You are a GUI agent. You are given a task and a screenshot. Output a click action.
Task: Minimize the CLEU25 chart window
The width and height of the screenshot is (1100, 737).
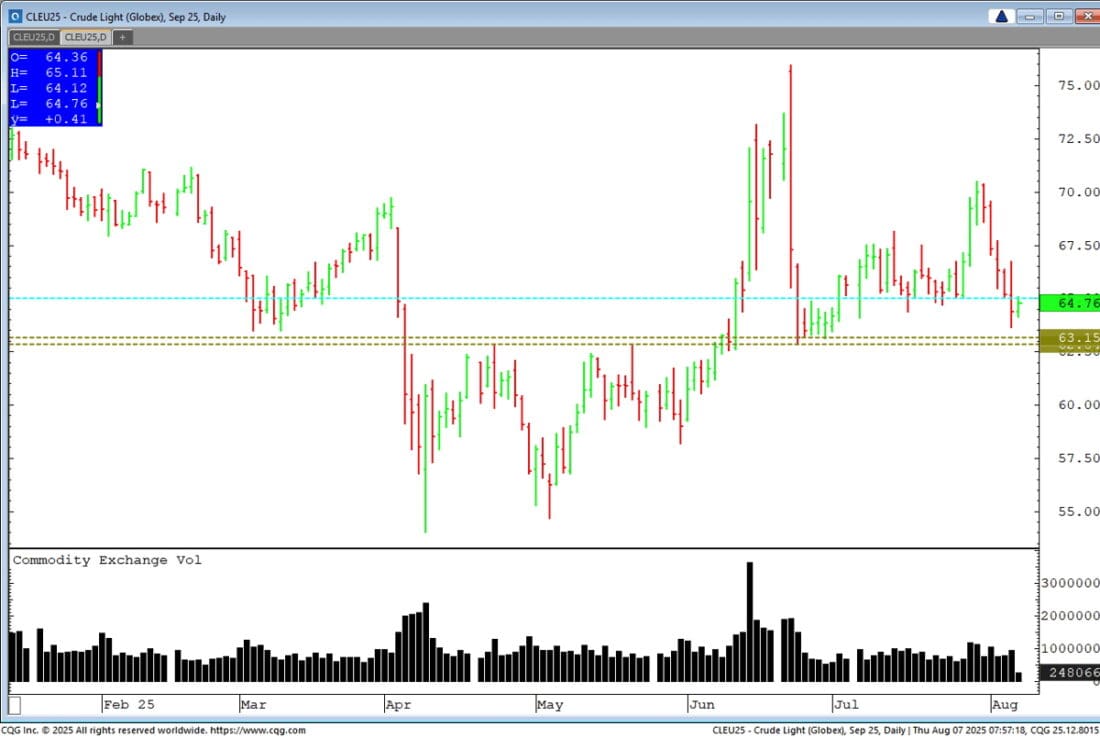tap(1032, 16)
